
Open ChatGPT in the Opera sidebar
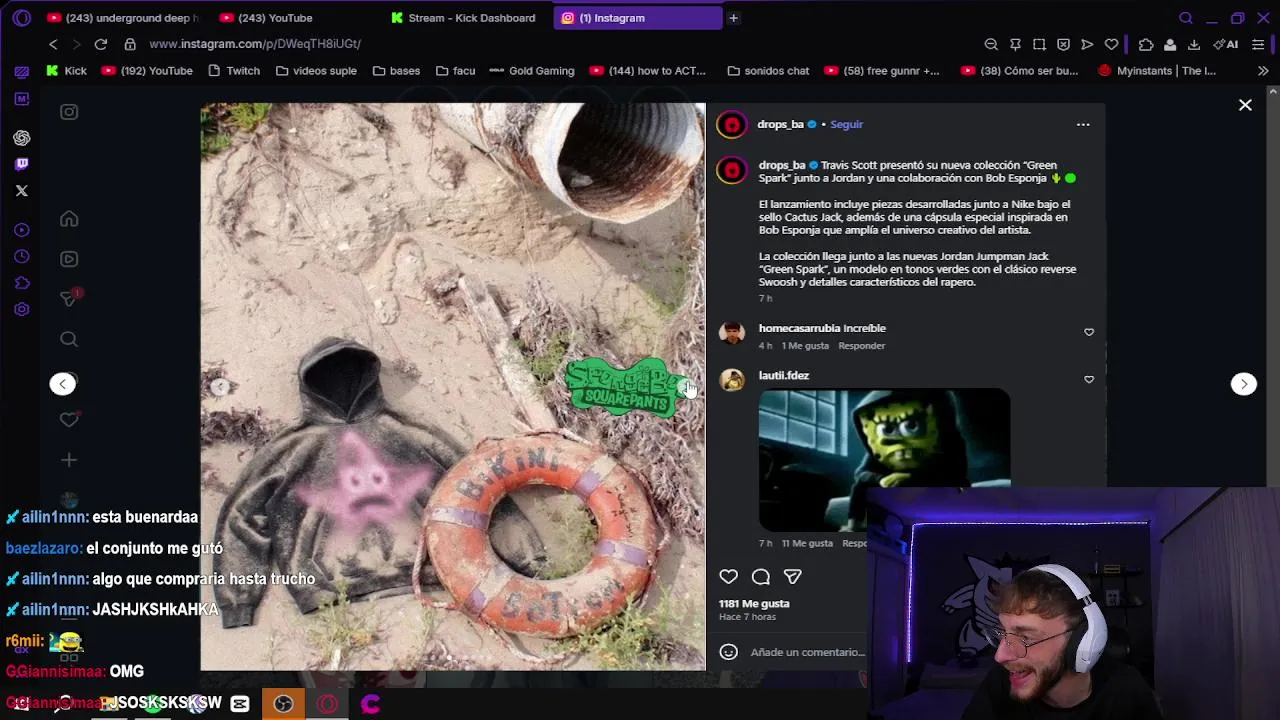22,138
